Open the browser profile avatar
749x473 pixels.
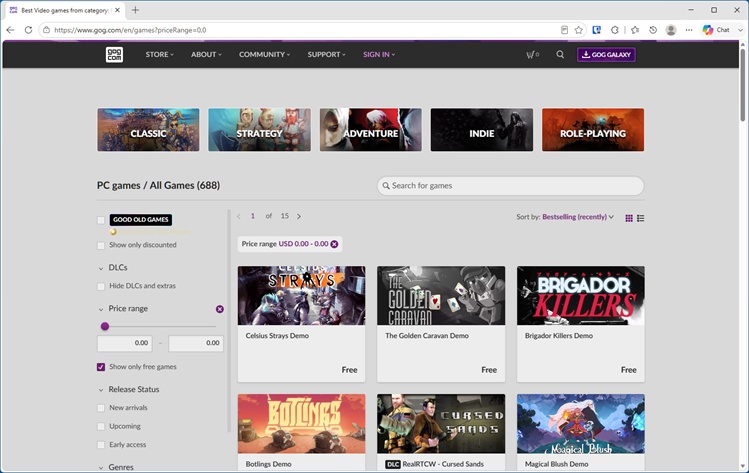pyautogui.click(x=671, y=30)
